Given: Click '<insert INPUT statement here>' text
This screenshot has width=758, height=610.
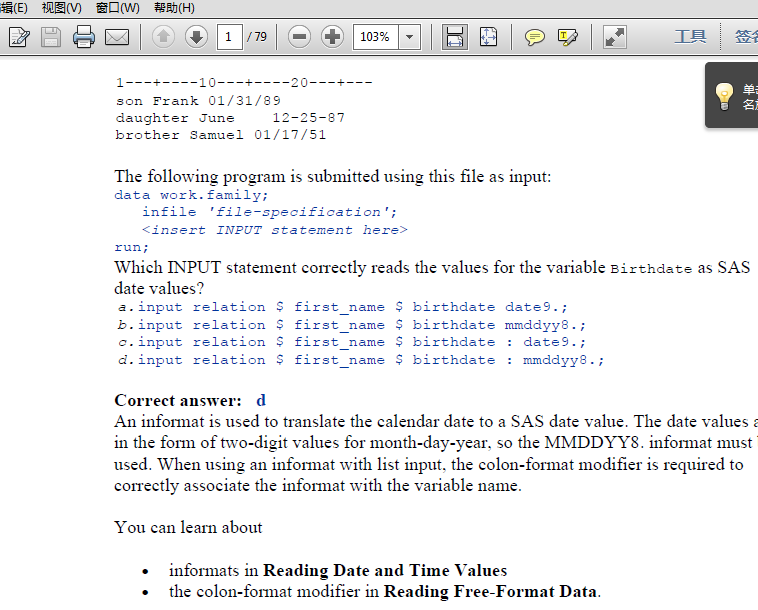Looking at the screenshot, I should click(275, 230).
